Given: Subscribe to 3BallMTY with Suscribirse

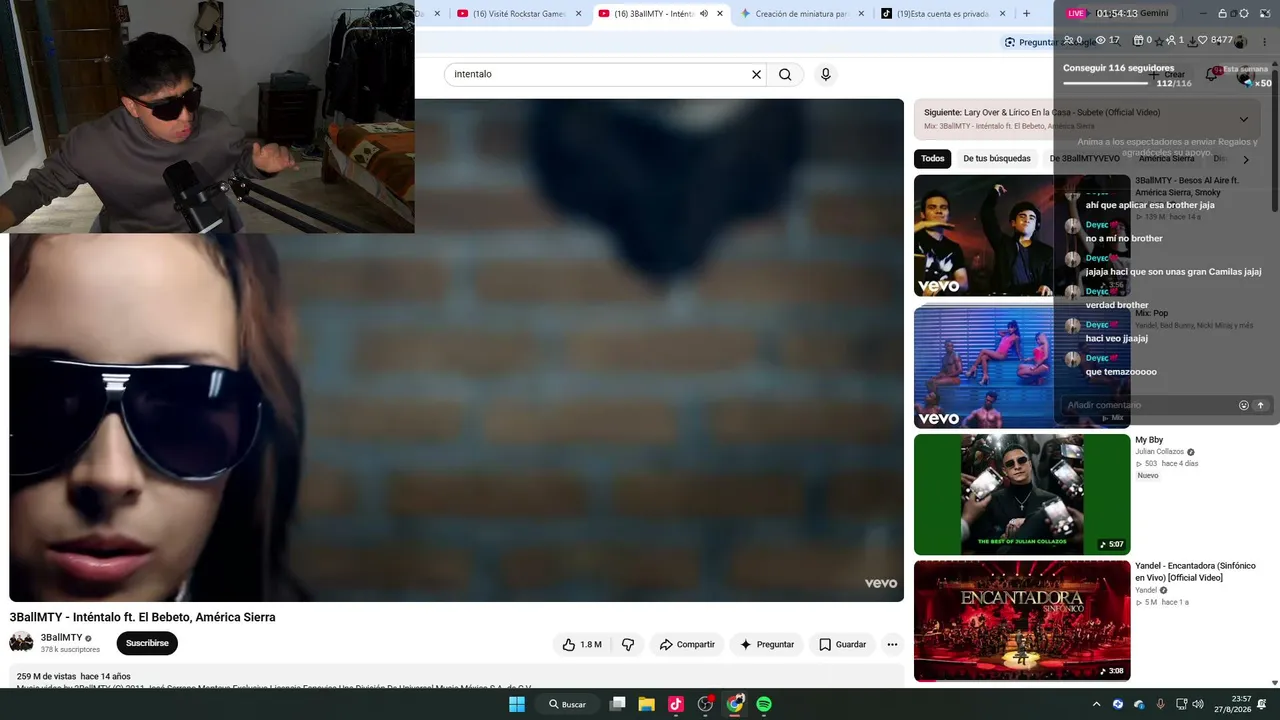Looking at the screenshot, I should 147,643.
